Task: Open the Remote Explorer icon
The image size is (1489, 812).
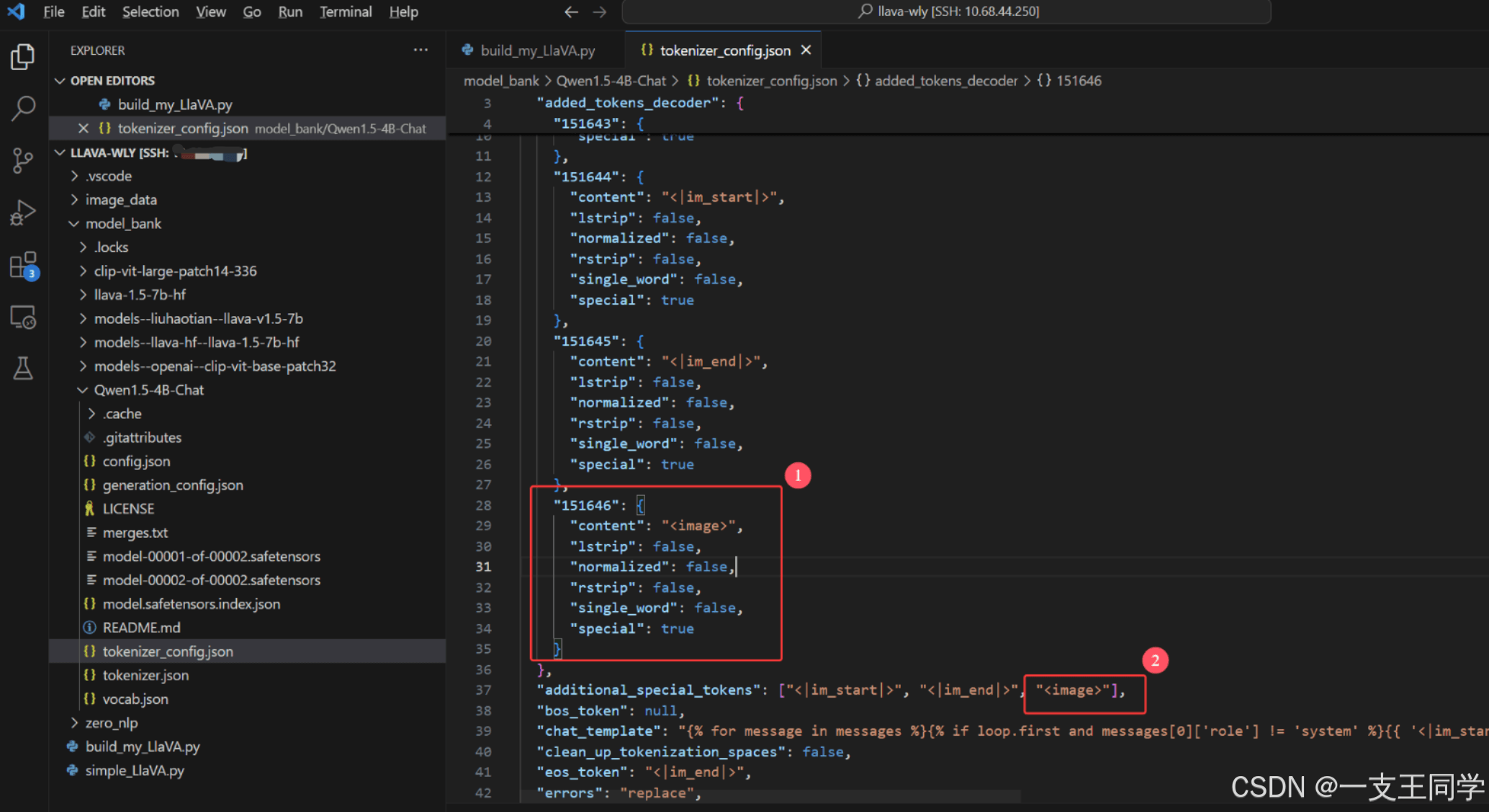Action: (x=23, y=317)
